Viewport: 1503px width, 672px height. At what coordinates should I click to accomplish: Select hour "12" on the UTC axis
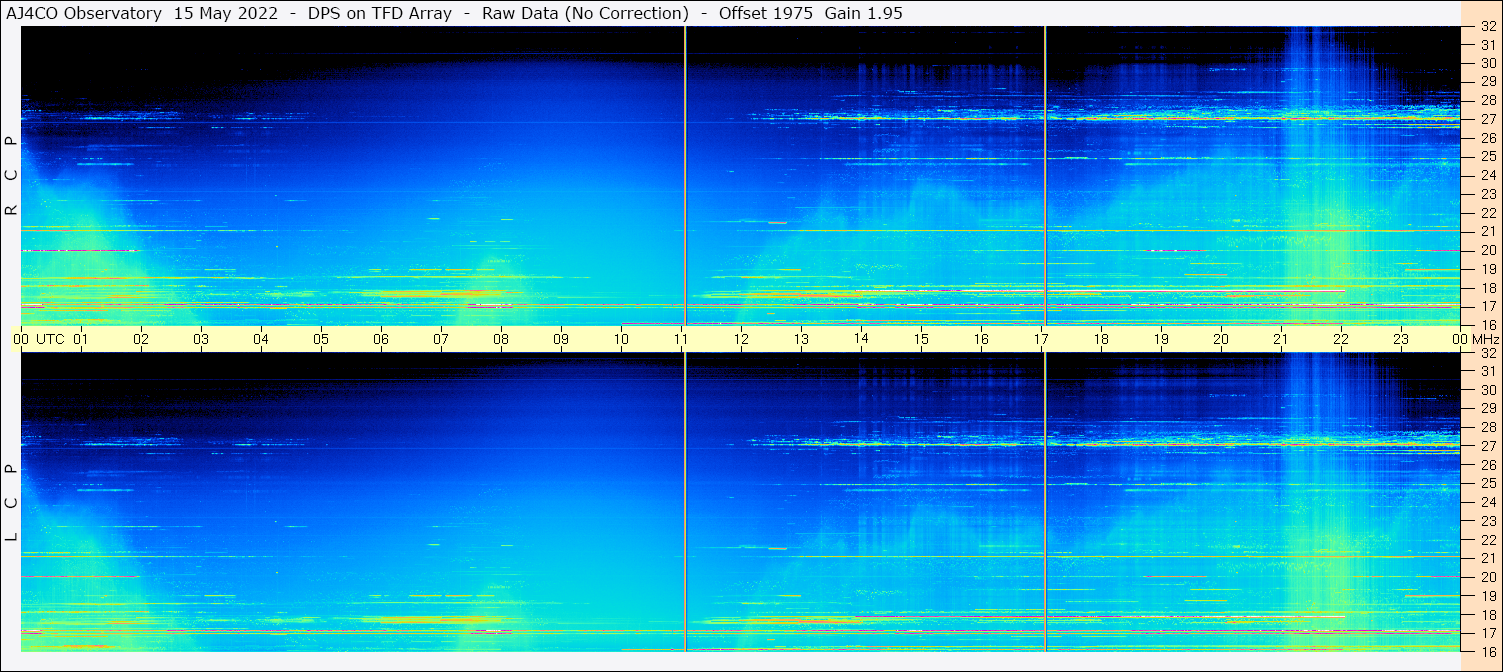[x=741, y=339]
